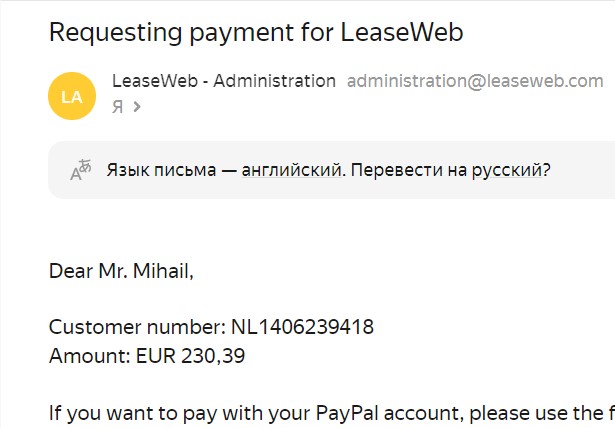
Task: Click the administration@leaseweb.com email address
Action: pos(475,81)
